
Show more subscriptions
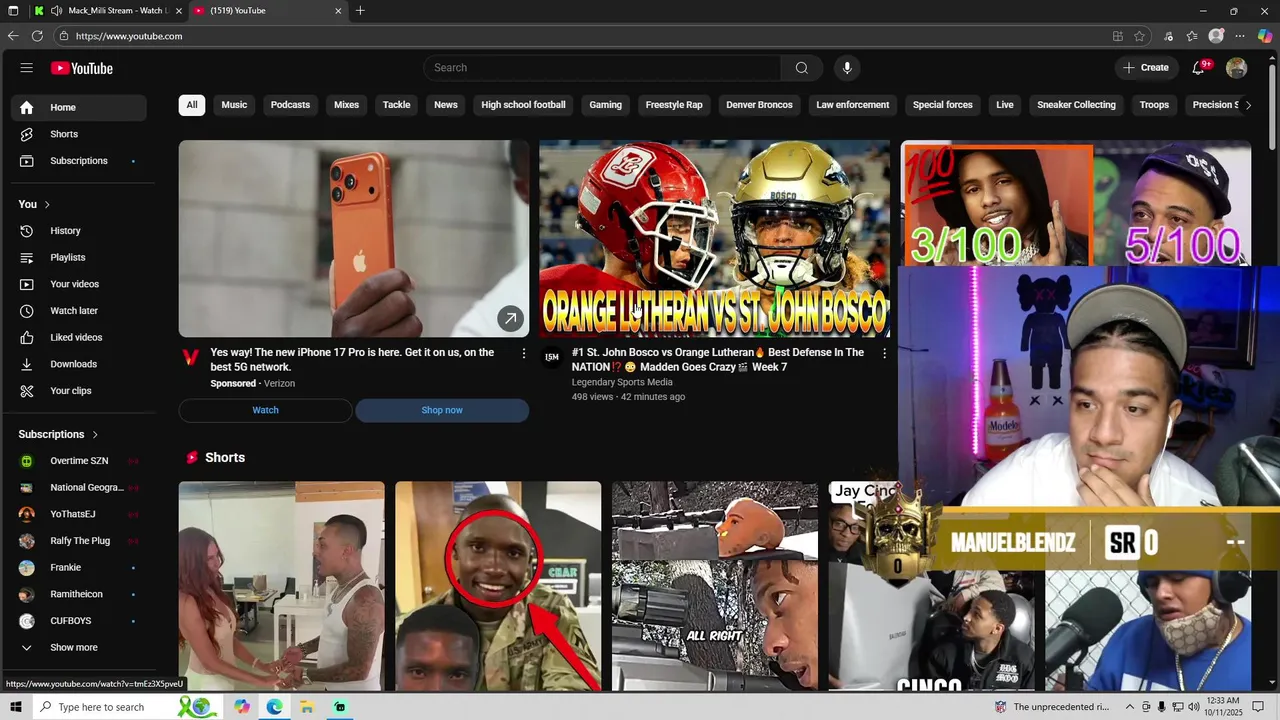[79, 648]
